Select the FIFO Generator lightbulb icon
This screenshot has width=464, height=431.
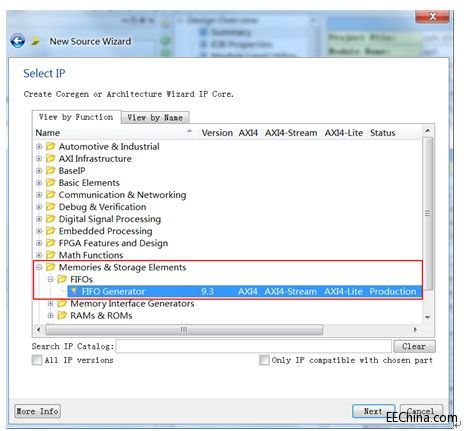pyautogui.click(x=74, y=291)
